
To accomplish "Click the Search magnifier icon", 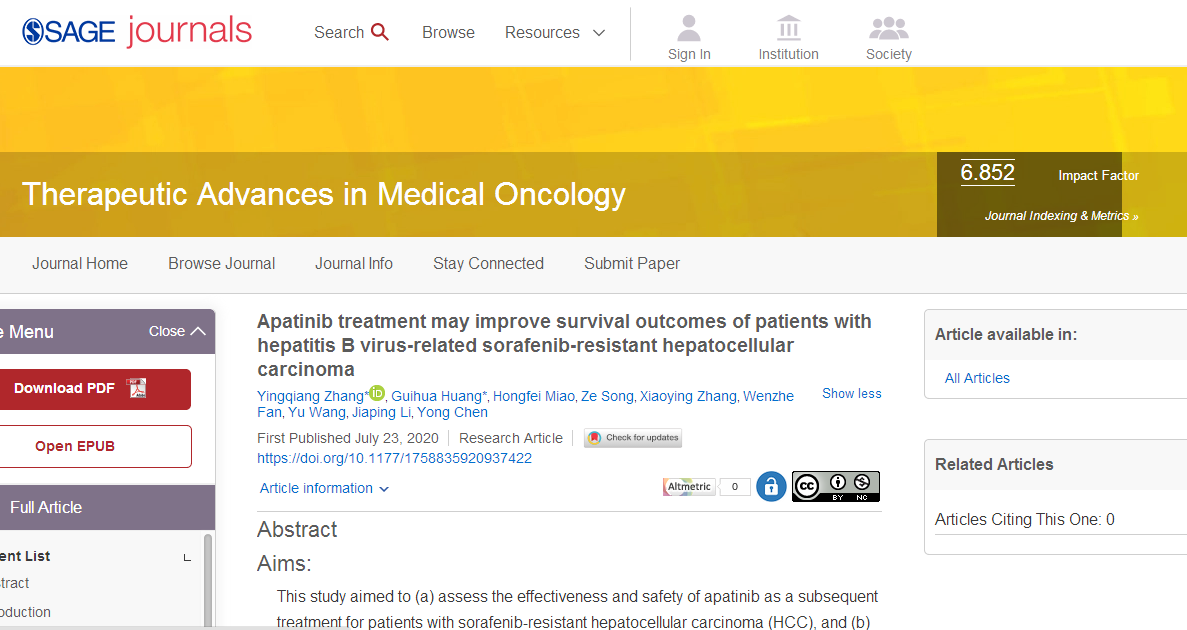I will tap(380, 32).
